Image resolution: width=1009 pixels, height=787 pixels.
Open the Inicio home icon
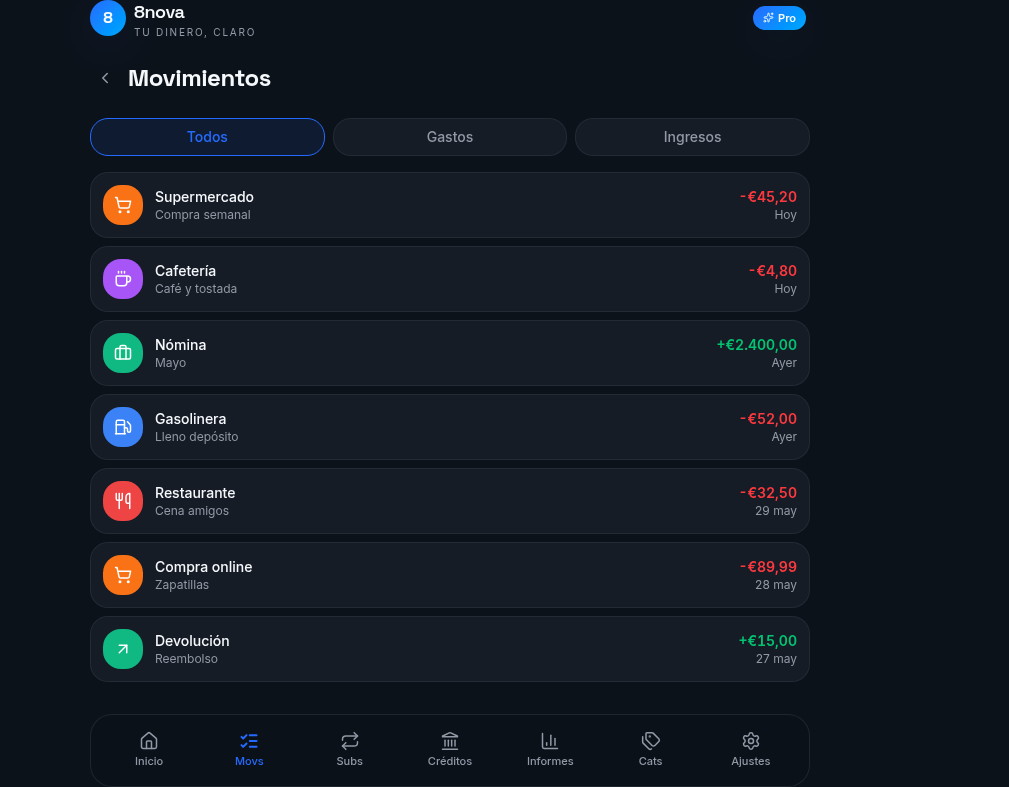pyautogui.click(x=149, y=741)
